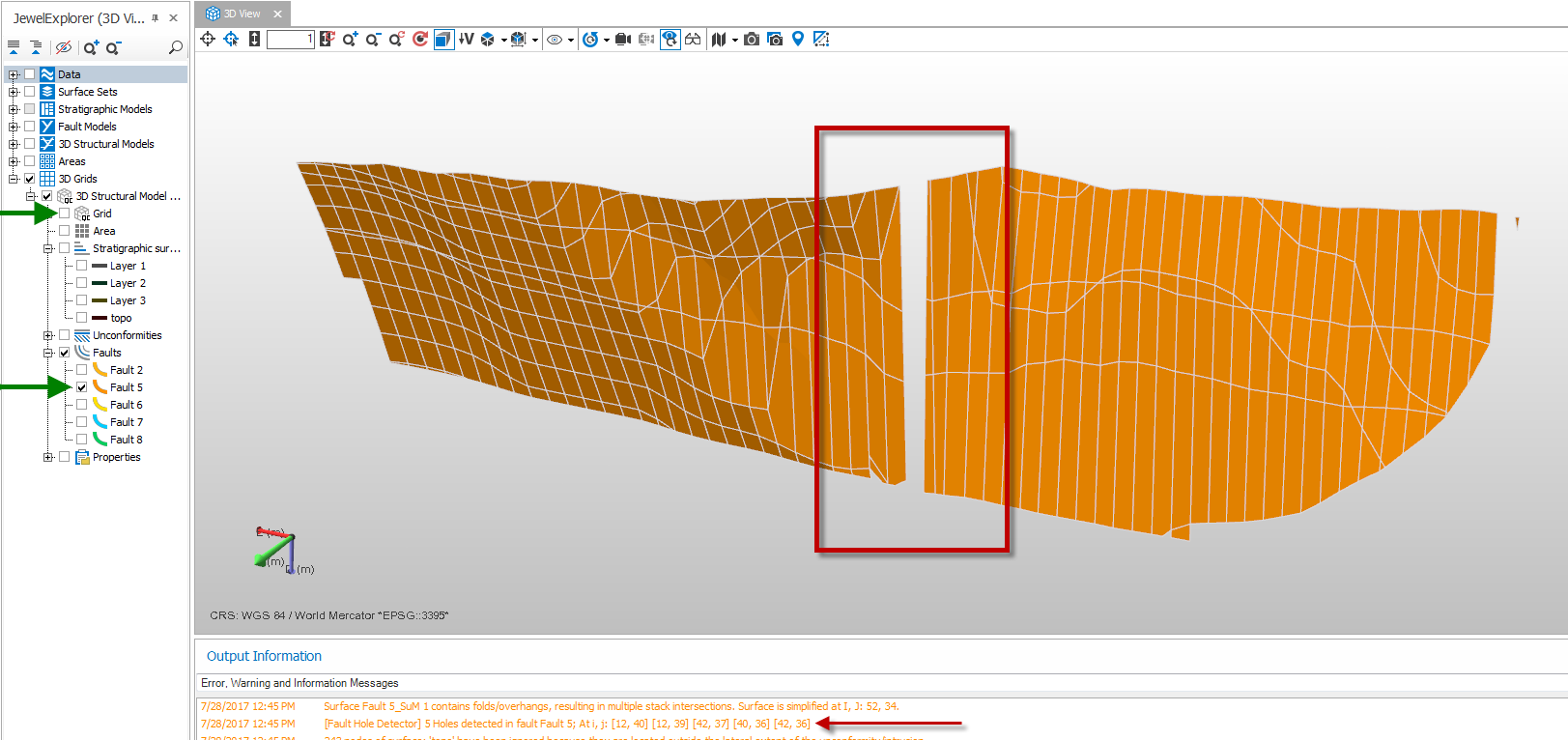1568x740 pixels.
Task: Click the crosshair target icon in toolbar
Action: [x=208, y=40]
